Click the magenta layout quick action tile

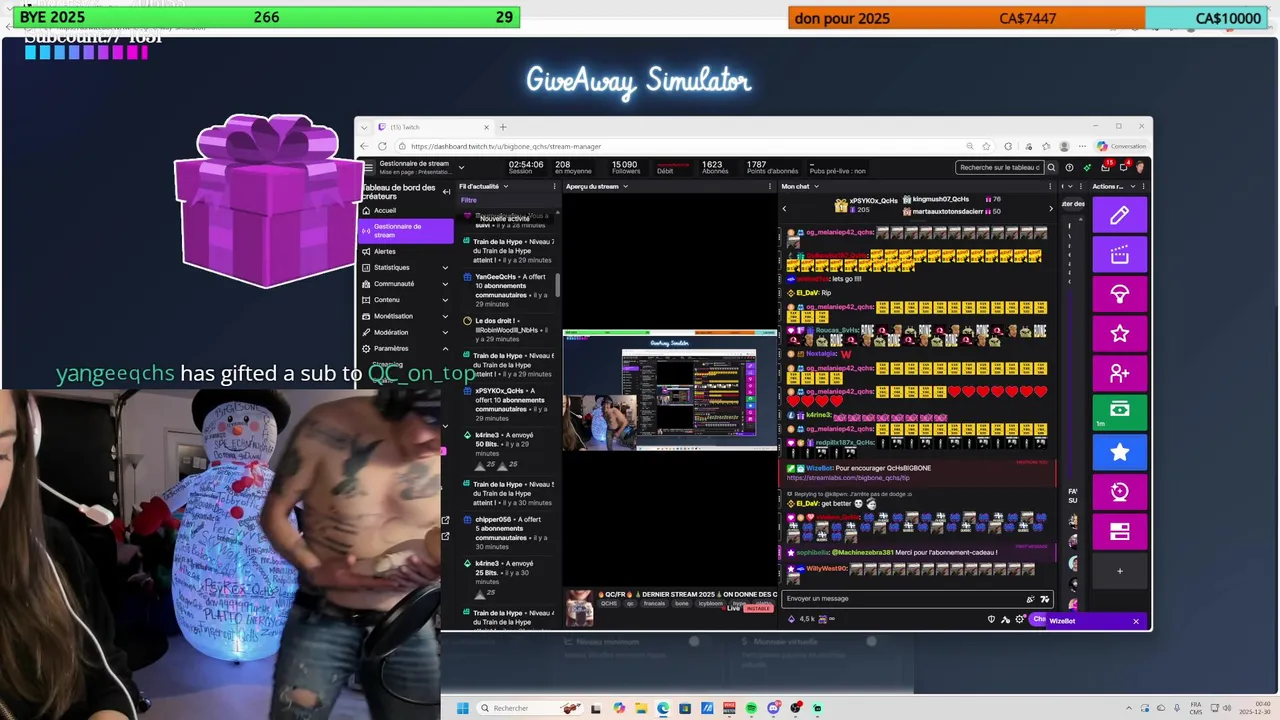(1119, 531)
